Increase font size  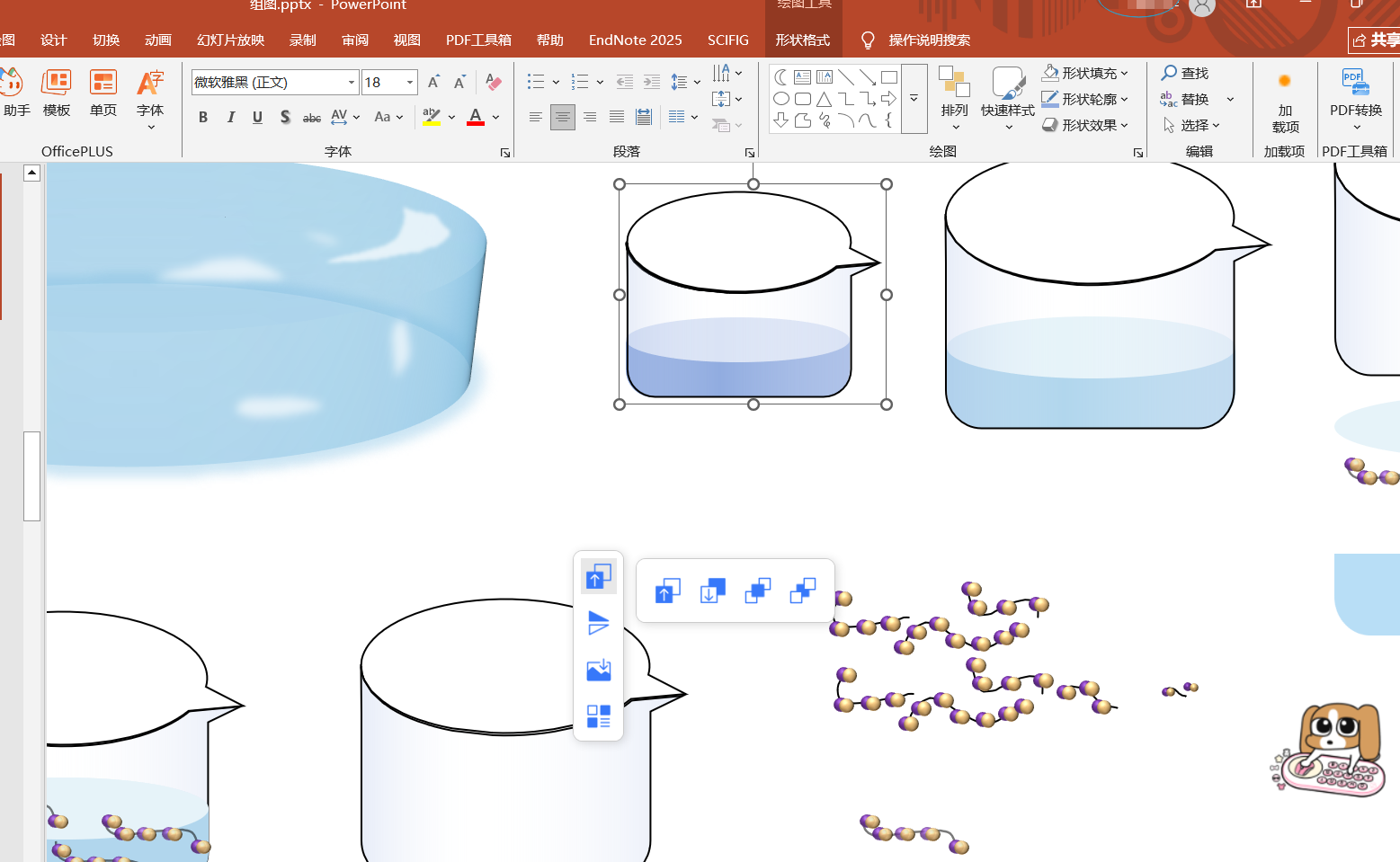tap(433, 82)
